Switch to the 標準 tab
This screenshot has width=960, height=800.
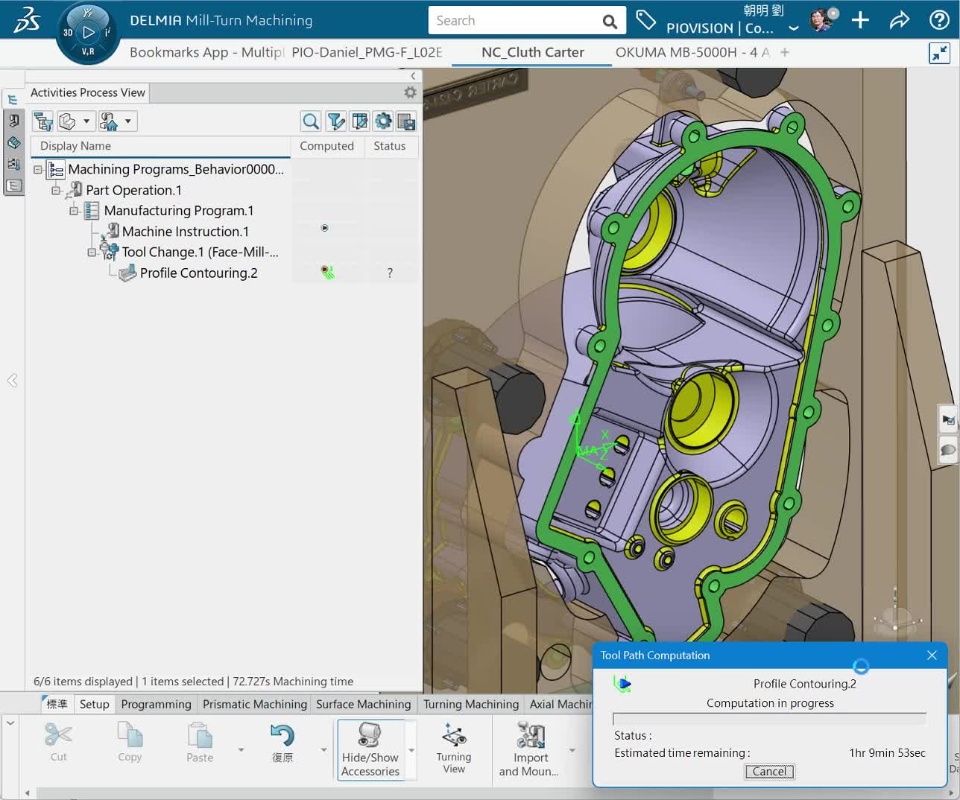[57, 704]
